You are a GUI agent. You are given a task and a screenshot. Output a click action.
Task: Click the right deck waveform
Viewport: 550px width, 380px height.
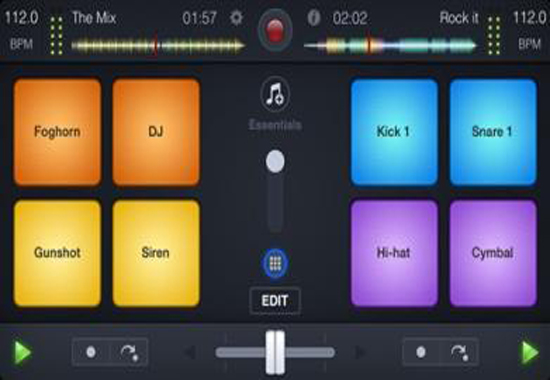390,46
